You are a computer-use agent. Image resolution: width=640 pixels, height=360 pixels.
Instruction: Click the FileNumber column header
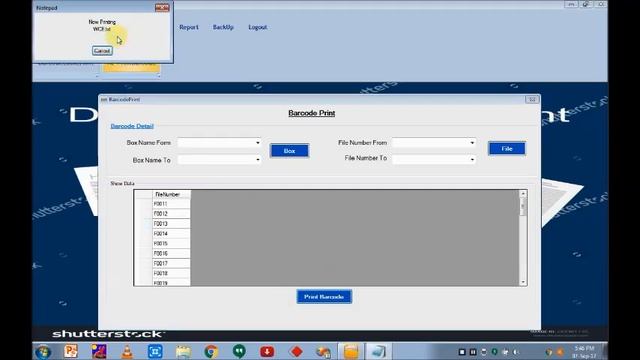(171, 194)
